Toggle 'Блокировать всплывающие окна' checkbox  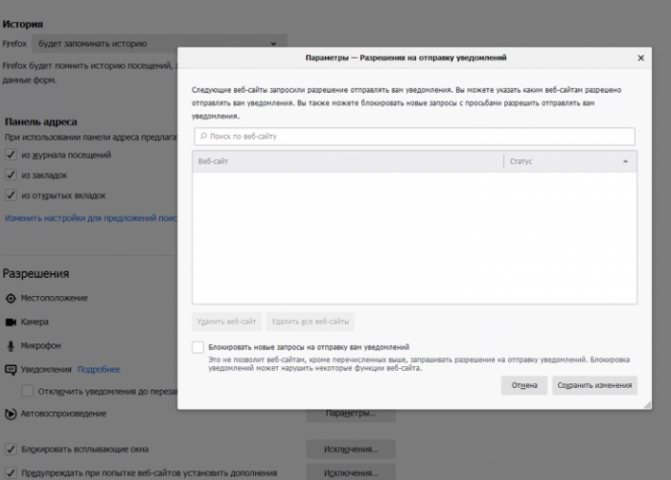coord(11,449)
